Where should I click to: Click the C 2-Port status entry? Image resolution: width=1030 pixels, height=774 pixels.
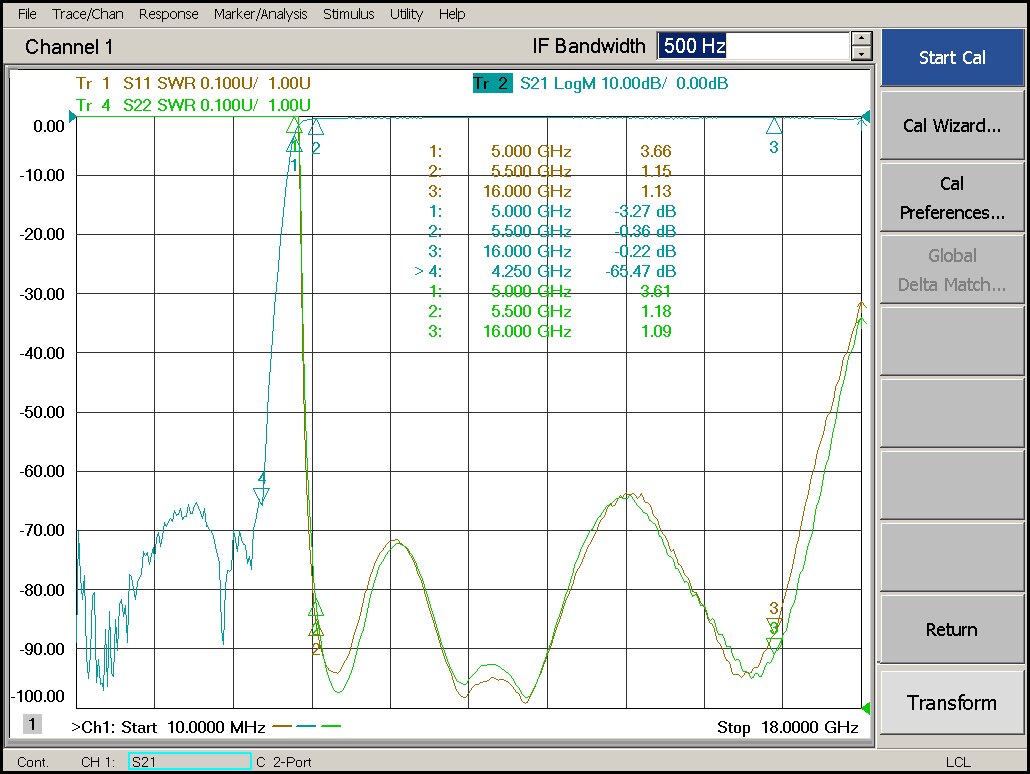pyautogui.click(x=284, y=762)
